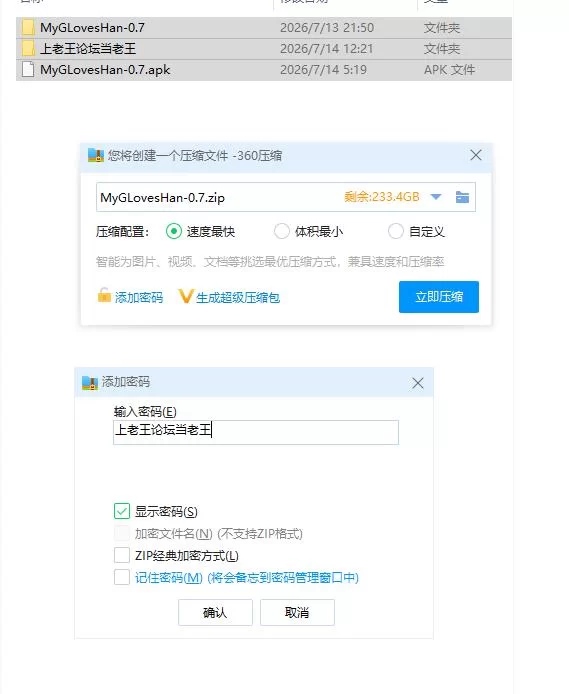Select the MyGLovesHan-0.7.apk file icon
569x694 pixels.
tap(28, 69)
